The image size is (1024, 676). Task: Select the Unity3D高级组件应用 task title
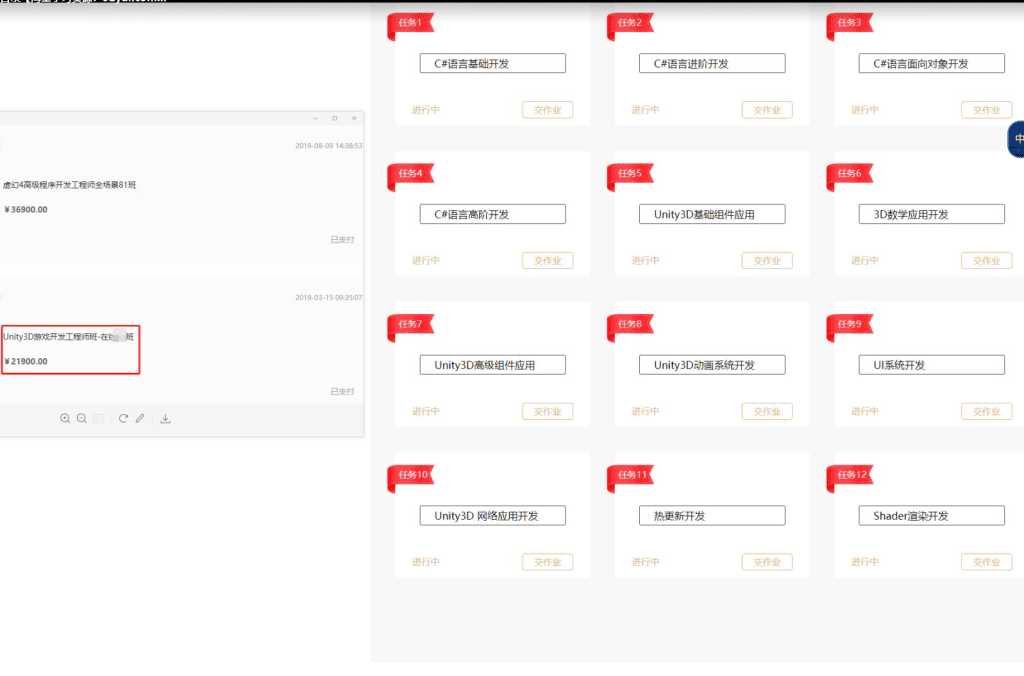coord(492,365)
